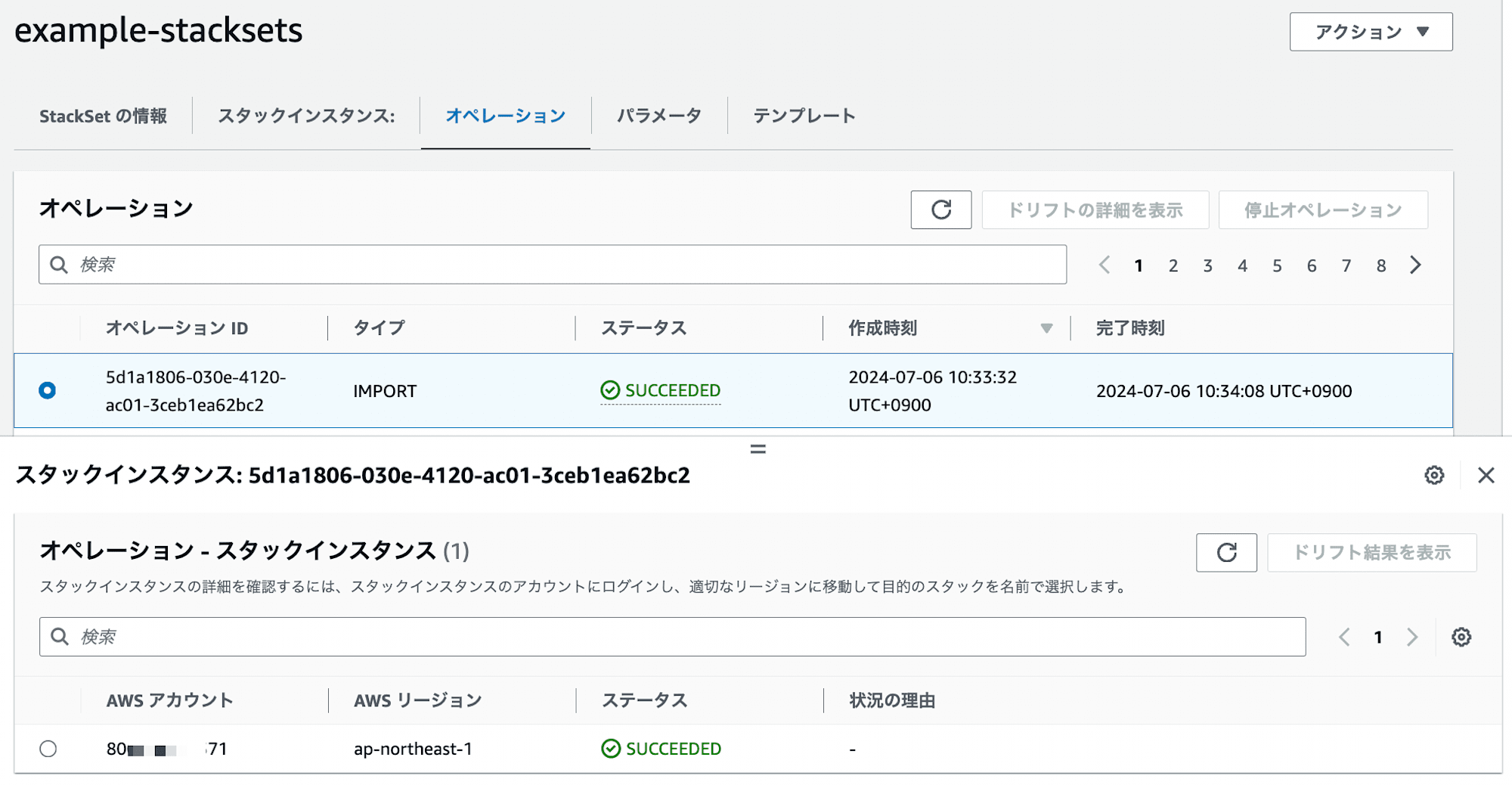The width and height of the screenshot is (1512, 785).
Task: Click creation time 2024-07-06 10:33:32 cell
Action: point(932,391)
